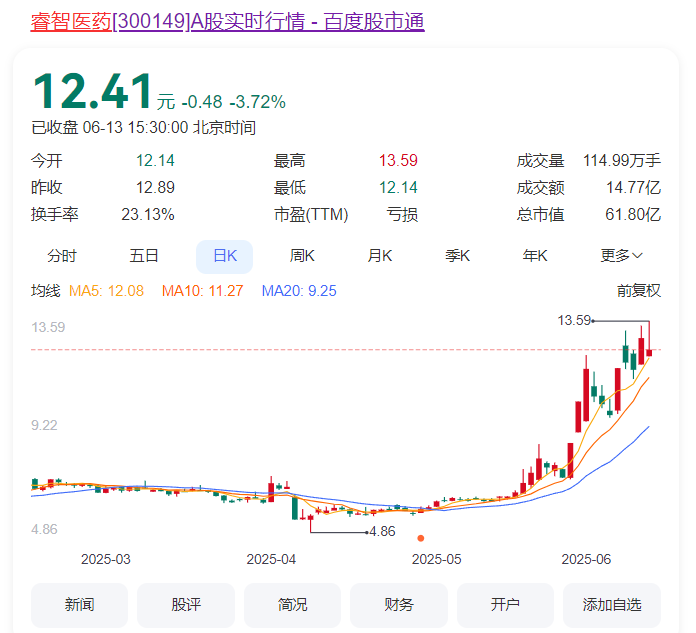Expand the 更多 chart options dropdown
This screenshot has height=633, width=696.
(x=621, y=256)
